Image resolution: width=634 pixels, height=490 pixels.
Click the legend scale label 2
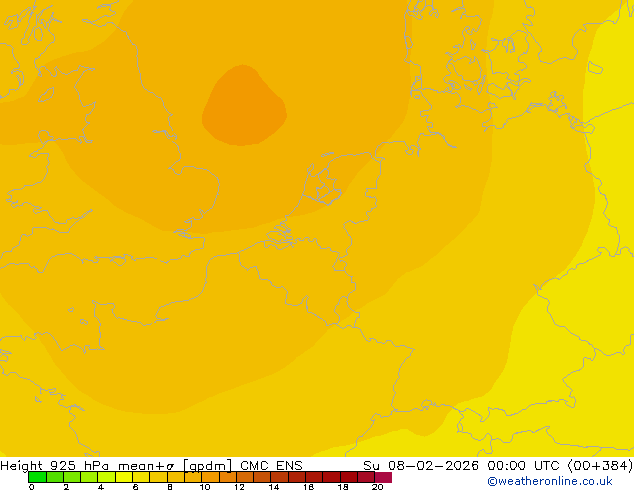point(66,487)
